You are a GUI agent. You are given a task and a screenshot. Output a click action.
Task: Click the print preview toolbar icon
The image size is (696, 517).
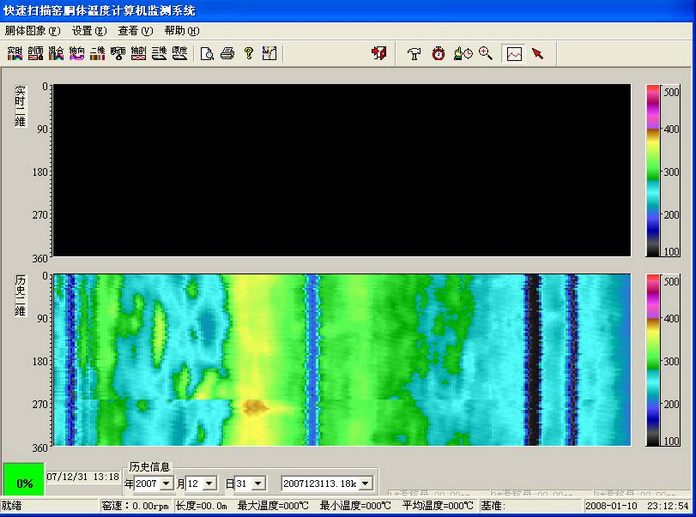point(207,53)
